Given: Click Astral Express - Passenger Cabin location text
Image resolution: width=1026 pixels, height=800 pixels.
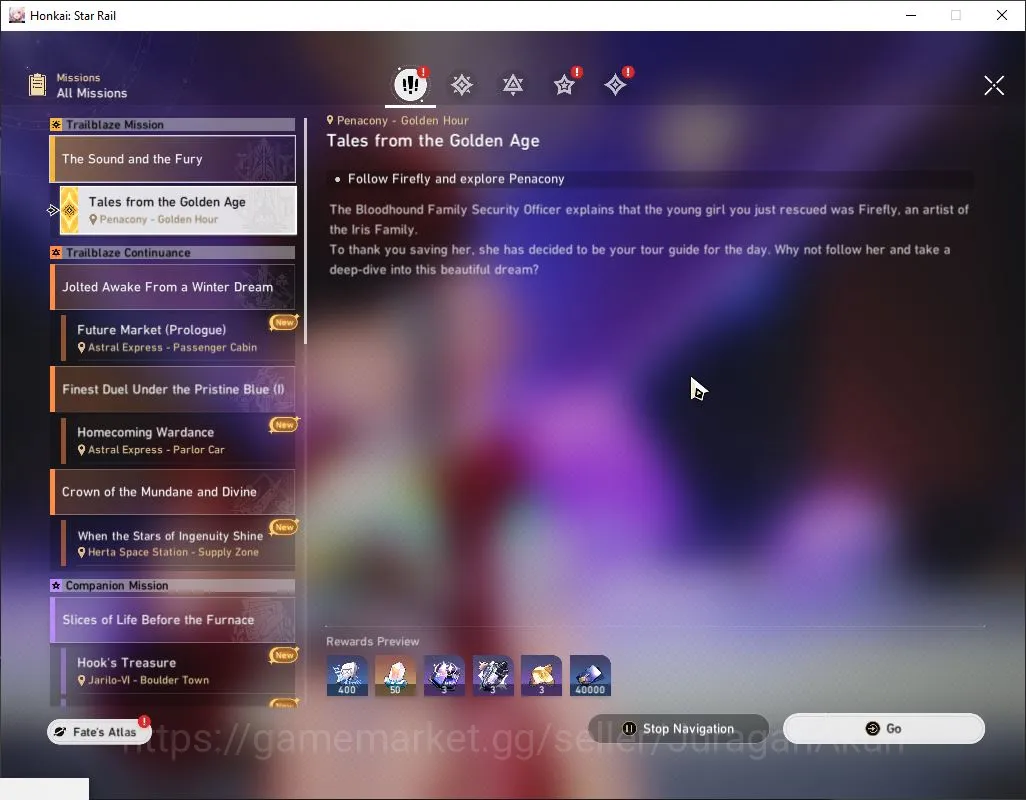Looking at the screenshot, I should pyautogui.click(x=172, y=347).
